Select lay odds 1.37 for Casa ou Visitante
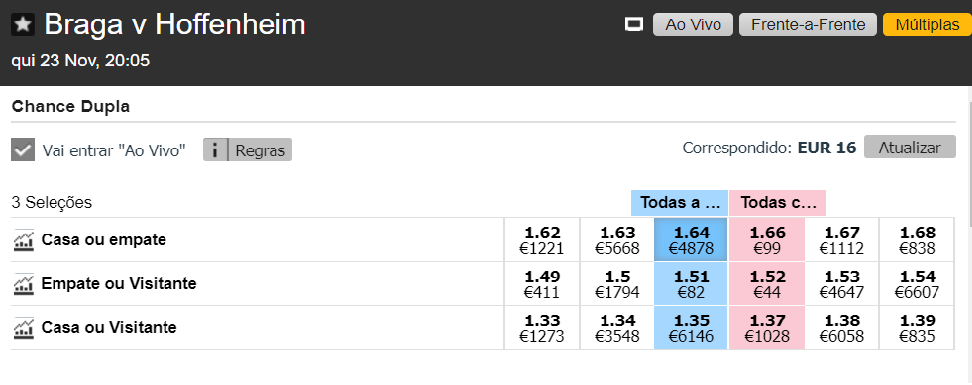The image size is (972, 385). 767,327
